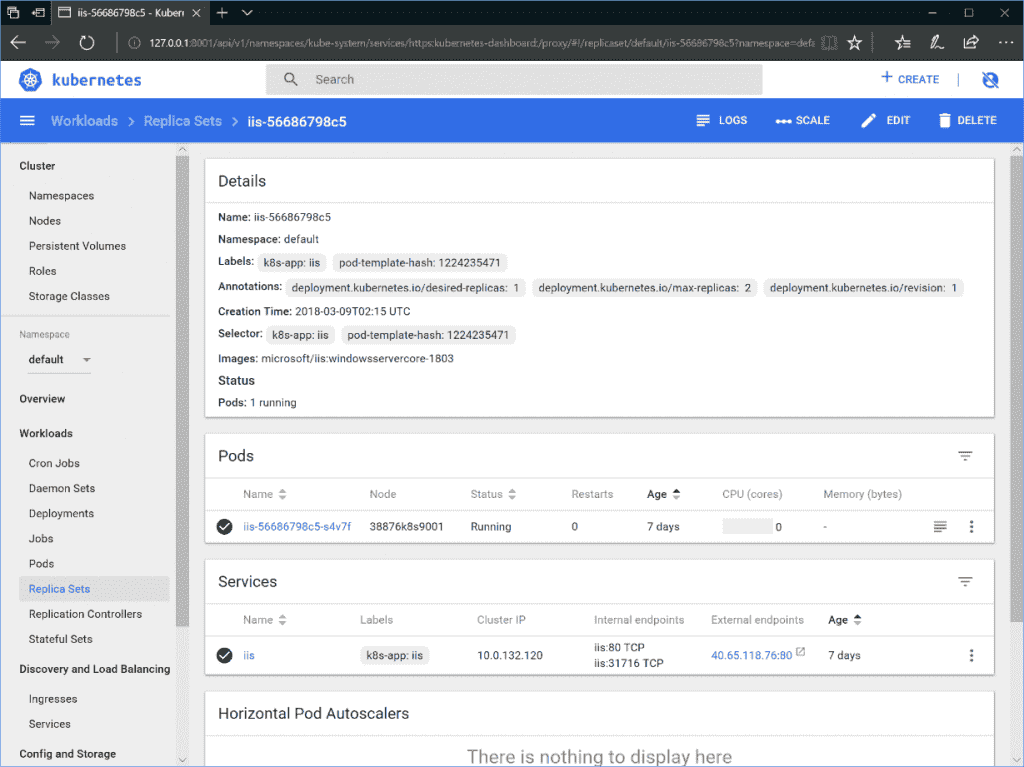Image resolution: width=1024 pixels, height=767 pixels.
Task: Open external endpoint 40.65.118.76:80
Action: [751, 655]
